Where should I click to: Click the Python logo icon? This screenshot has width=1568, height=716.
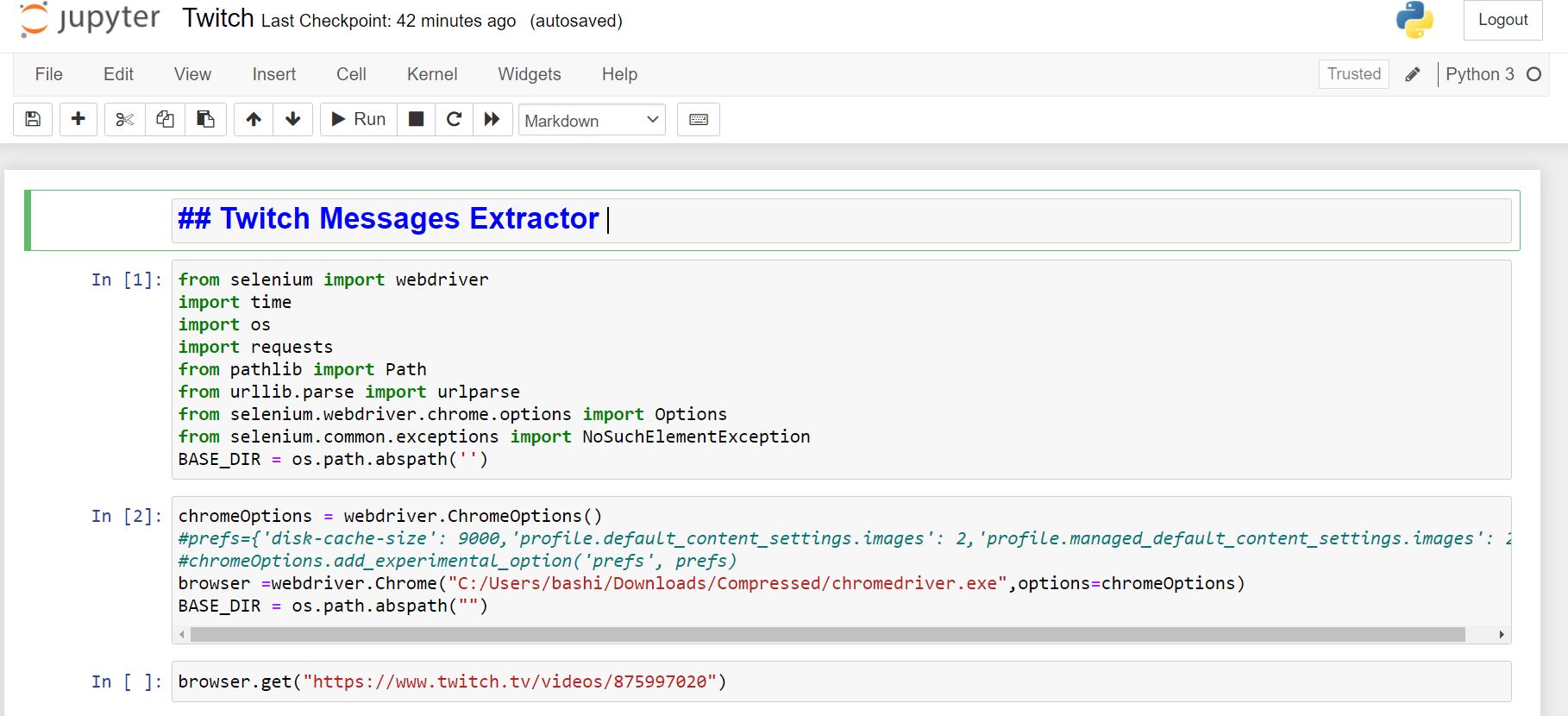click(1414, 20)
